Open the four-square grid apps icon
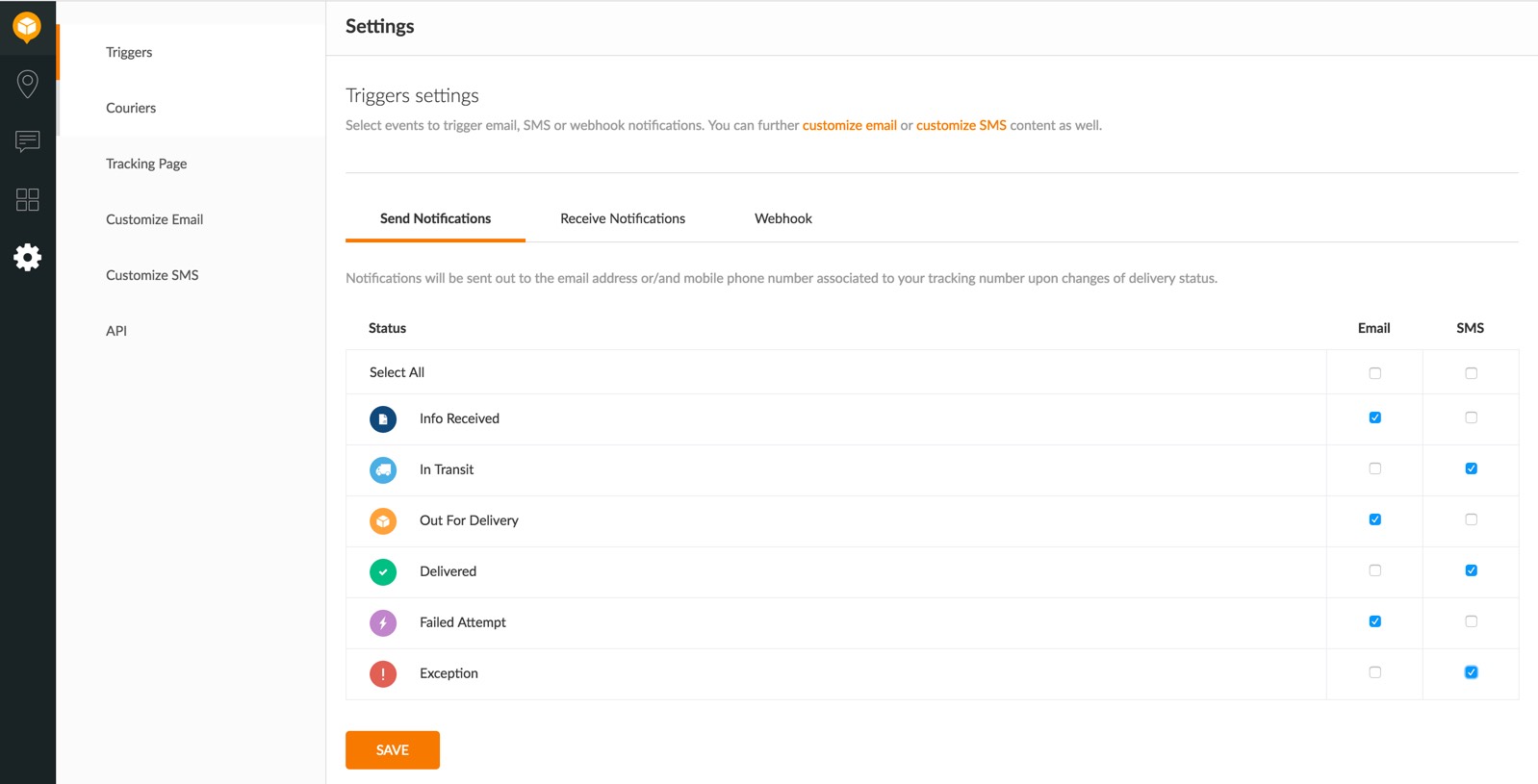The height and width of the screenshot is (784, 1538). point(27,199)
